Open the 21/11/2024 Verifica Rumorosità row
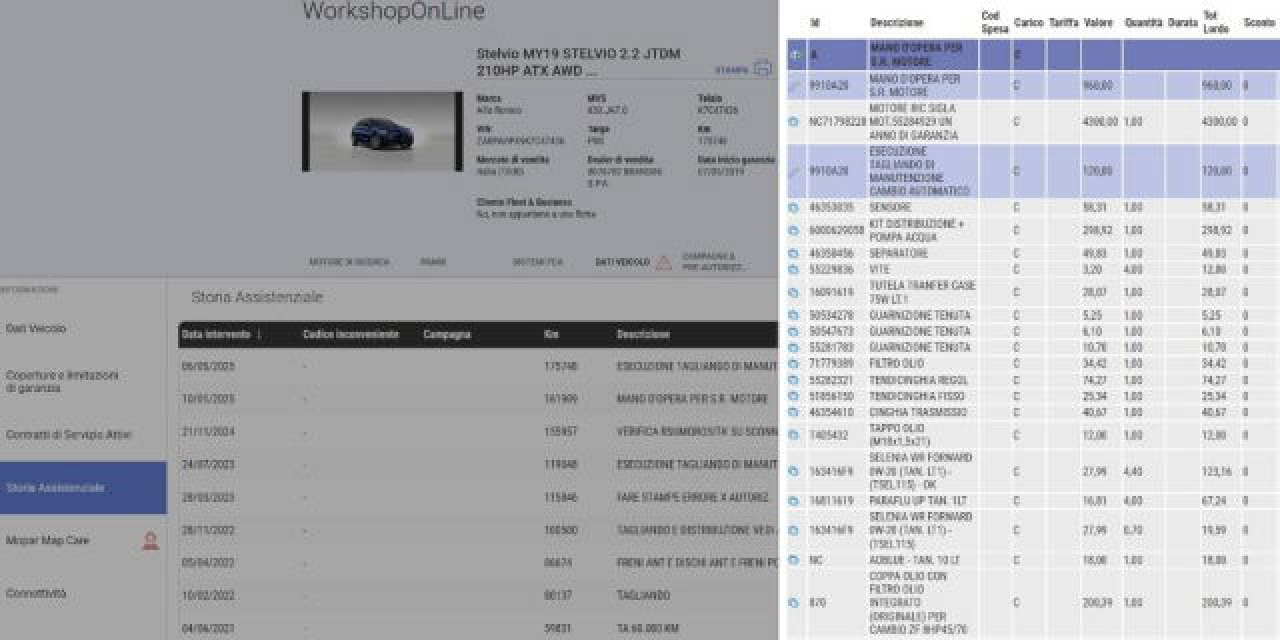 point(478,432)
